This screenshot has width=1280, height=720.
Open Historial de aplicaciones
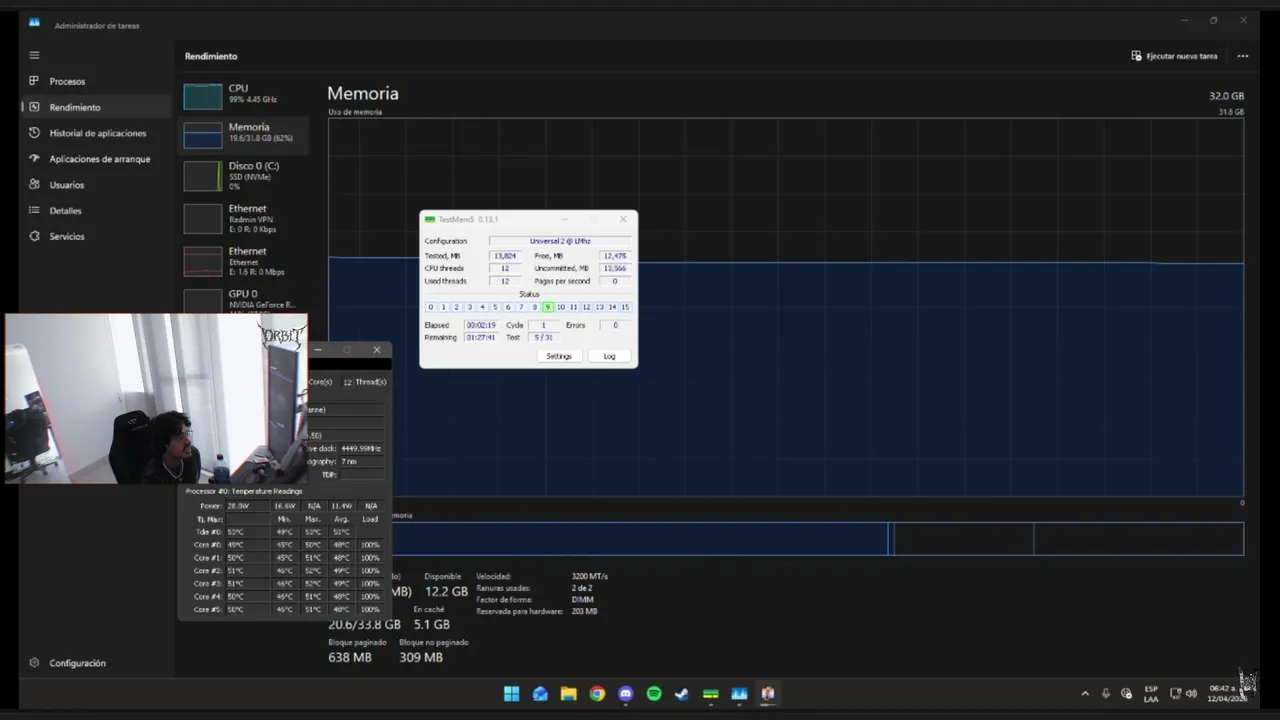click(97, 133)
